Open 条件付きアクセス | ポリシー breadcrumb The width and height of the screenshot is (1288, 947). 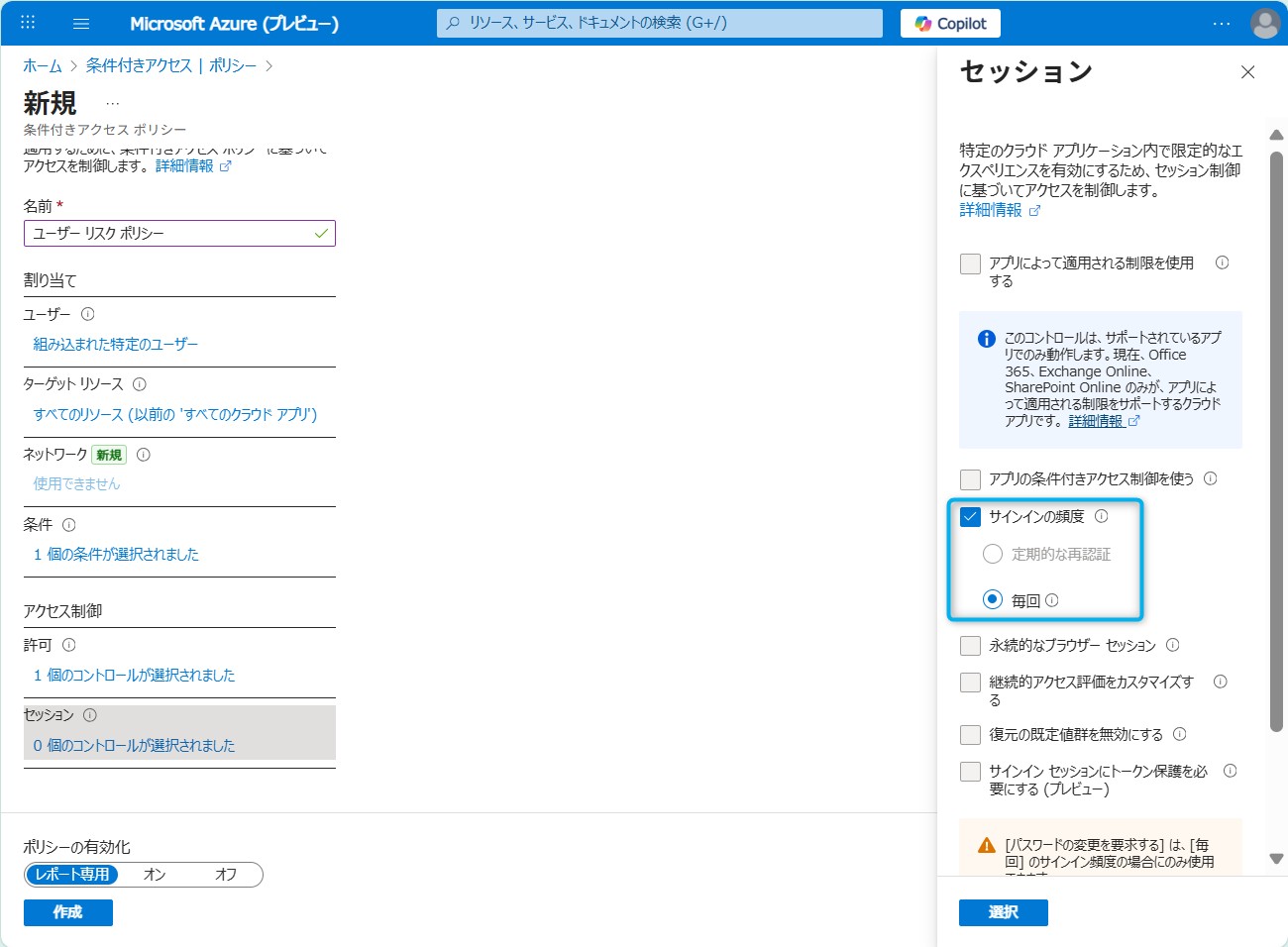point(171,65)
